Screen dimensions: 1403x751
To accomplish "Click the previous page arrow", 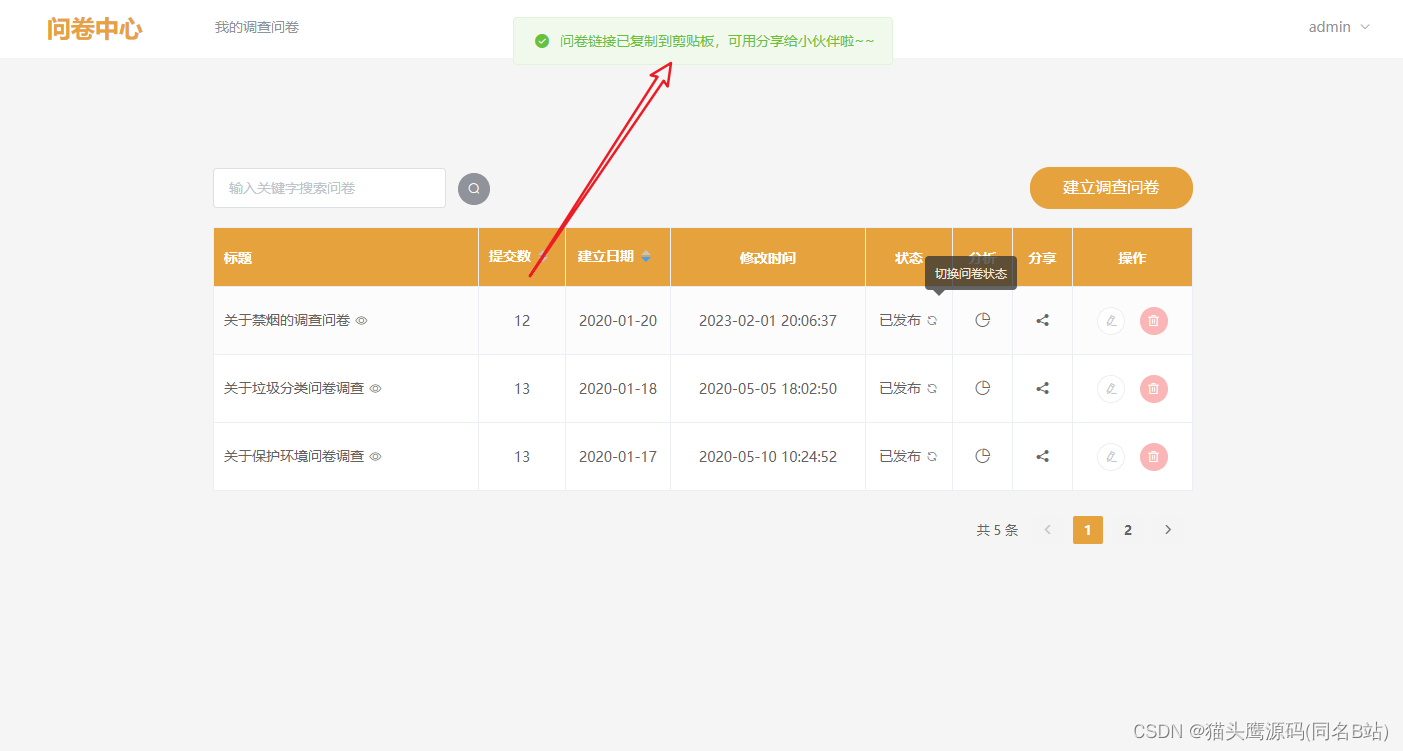I will coord(1048,530).
